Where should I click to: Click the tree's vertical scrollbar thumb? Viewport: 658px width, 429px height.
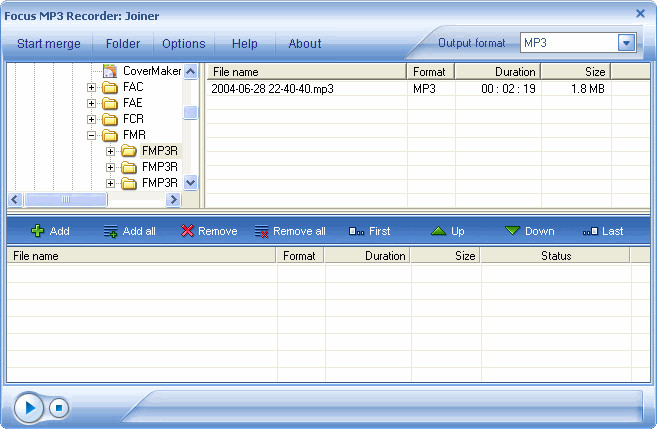click(191, 112)
